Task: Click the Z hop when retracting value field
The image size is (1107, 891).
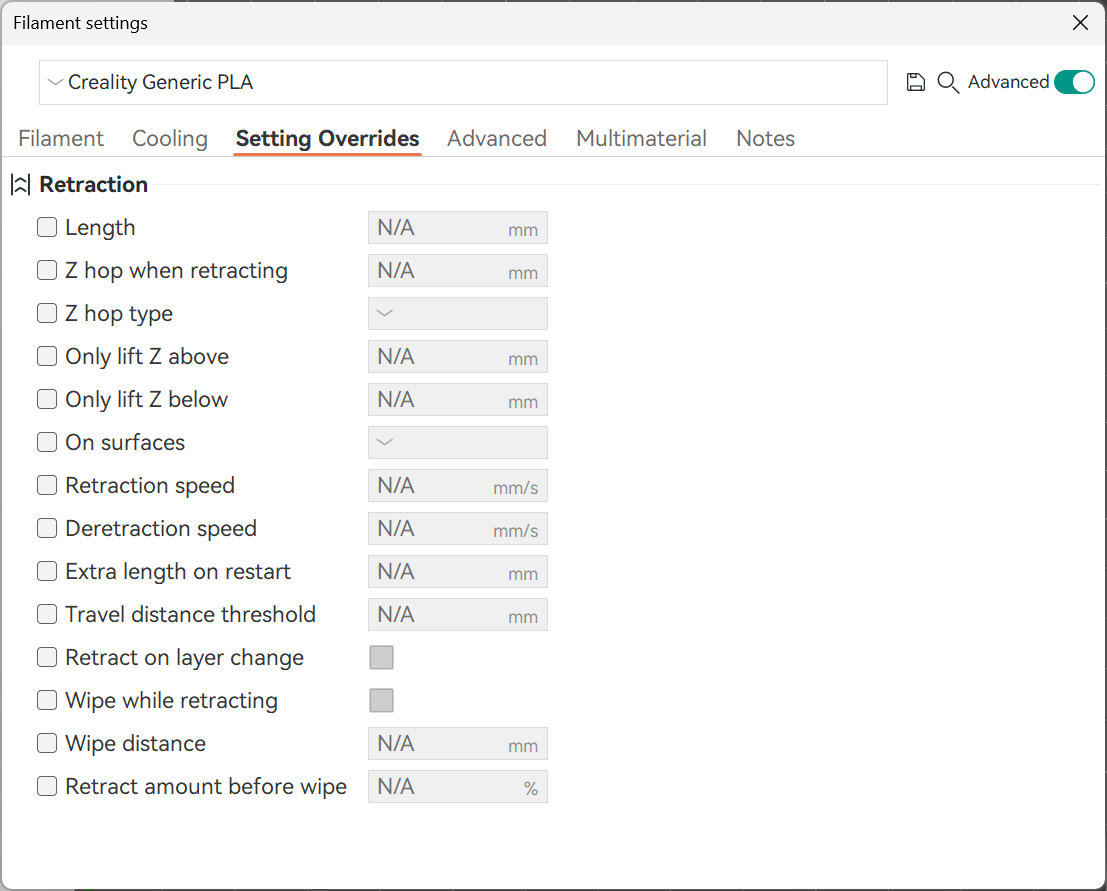Action: [457, 271]
